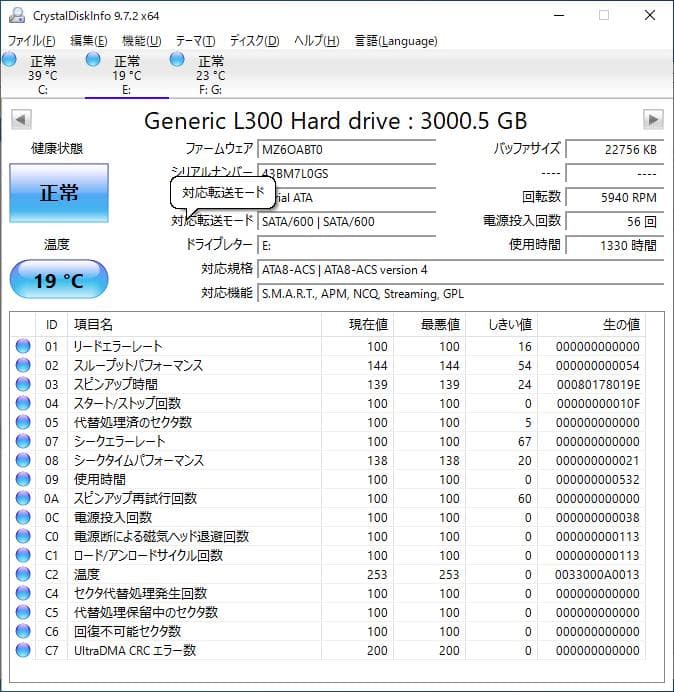Click the 健康状態 label

(x=57, y=148)
